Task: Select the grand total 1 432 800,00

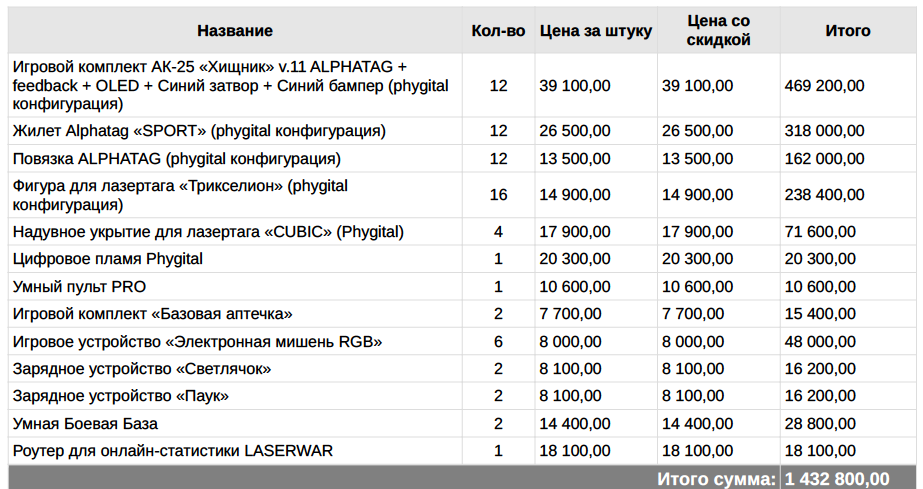Action: click(x=837, y=478)
